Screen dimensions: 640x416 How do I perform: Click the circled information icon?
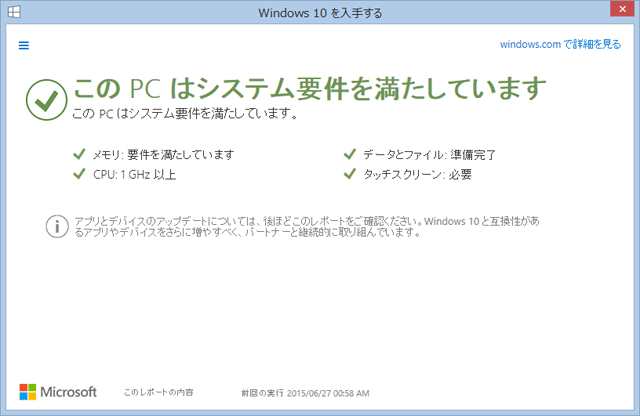tap(56, 225)
